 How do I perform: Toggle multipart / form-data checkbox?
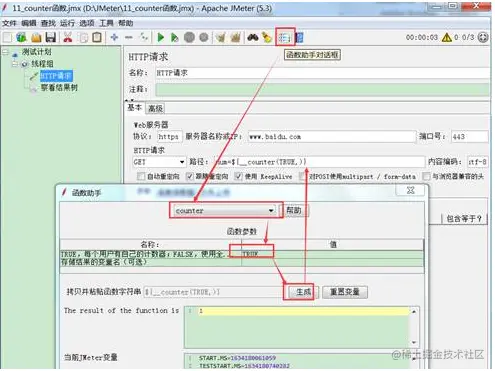[x=302, y=176]
